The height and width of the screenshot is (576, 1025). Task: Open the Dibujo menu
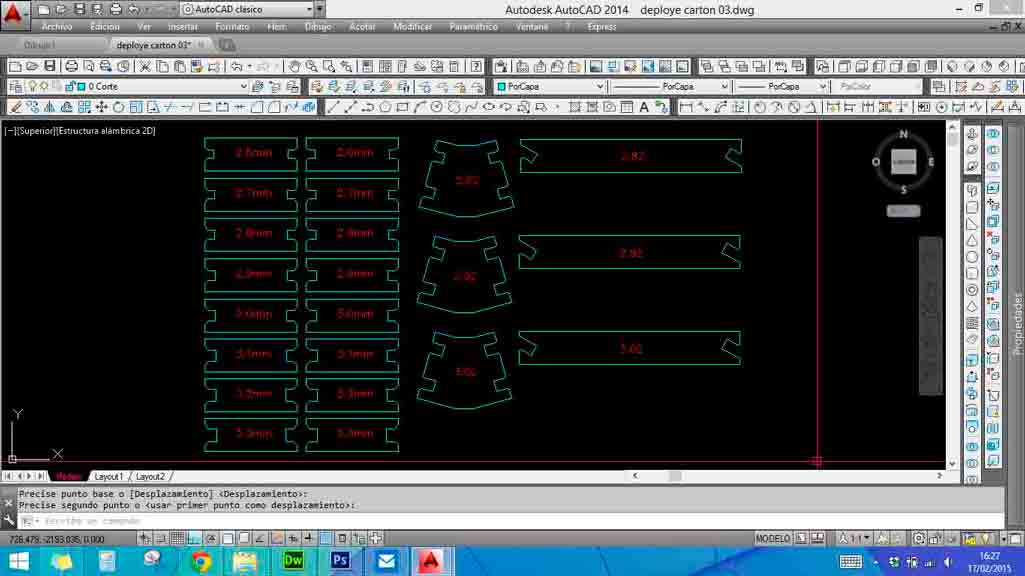pos(318,27)
